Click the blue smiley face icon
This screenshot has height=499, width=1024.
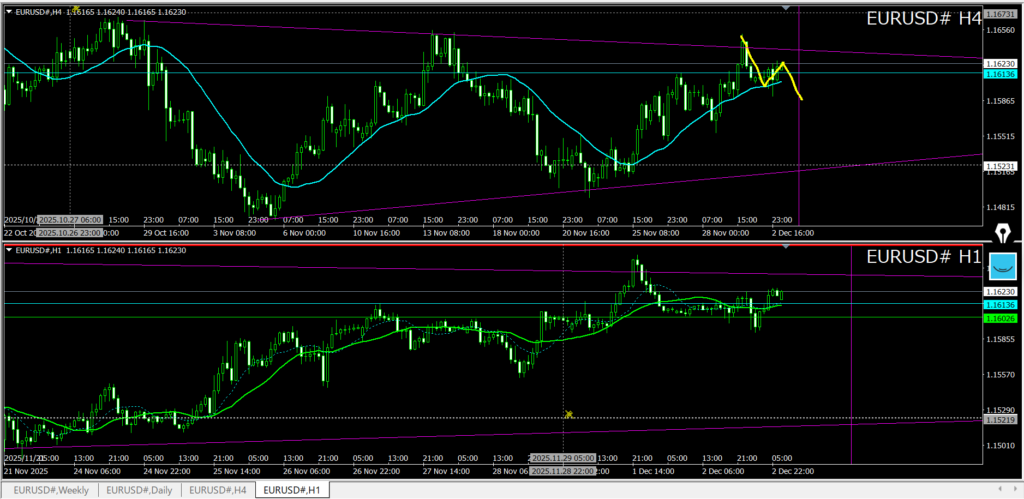1002,268
